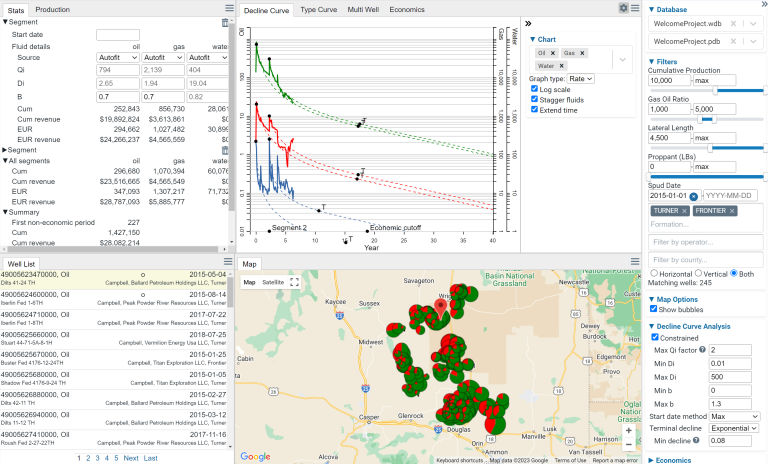This screenshot has width=768, height=464.
Task: Open the Terminal decline Exponential dropdown
Action: pyautogui.click(x=734, y=428)
